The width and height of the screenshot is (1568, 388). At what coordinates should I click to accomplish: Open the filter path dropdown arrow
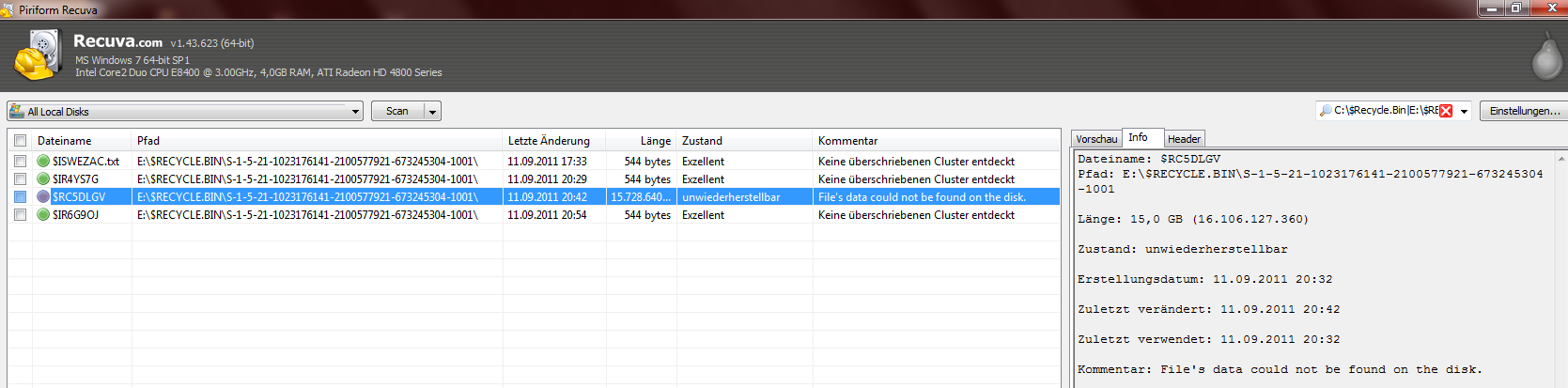pos(1464,111)
